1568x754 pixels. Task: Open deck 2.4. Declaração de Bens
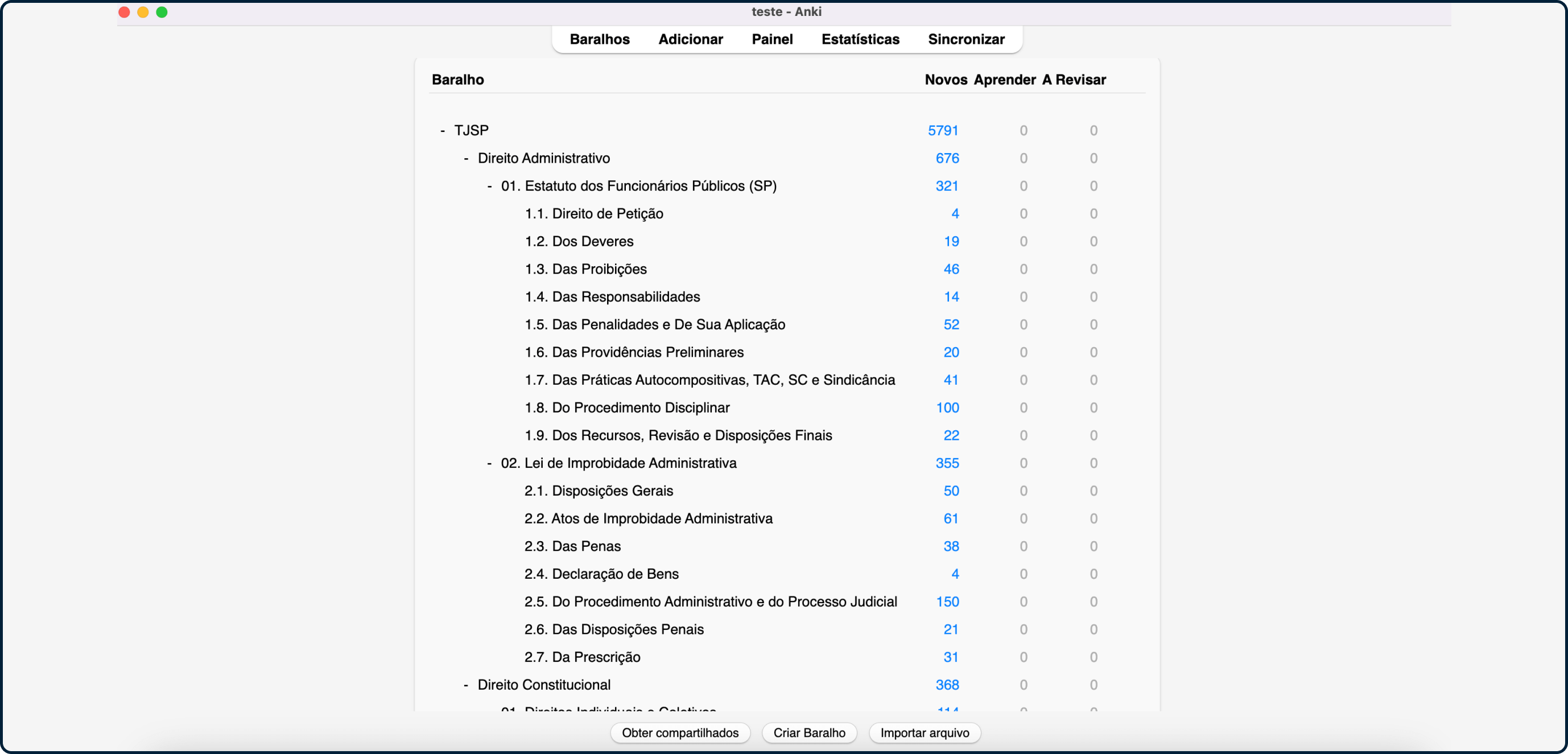click(x=601, y=574)
